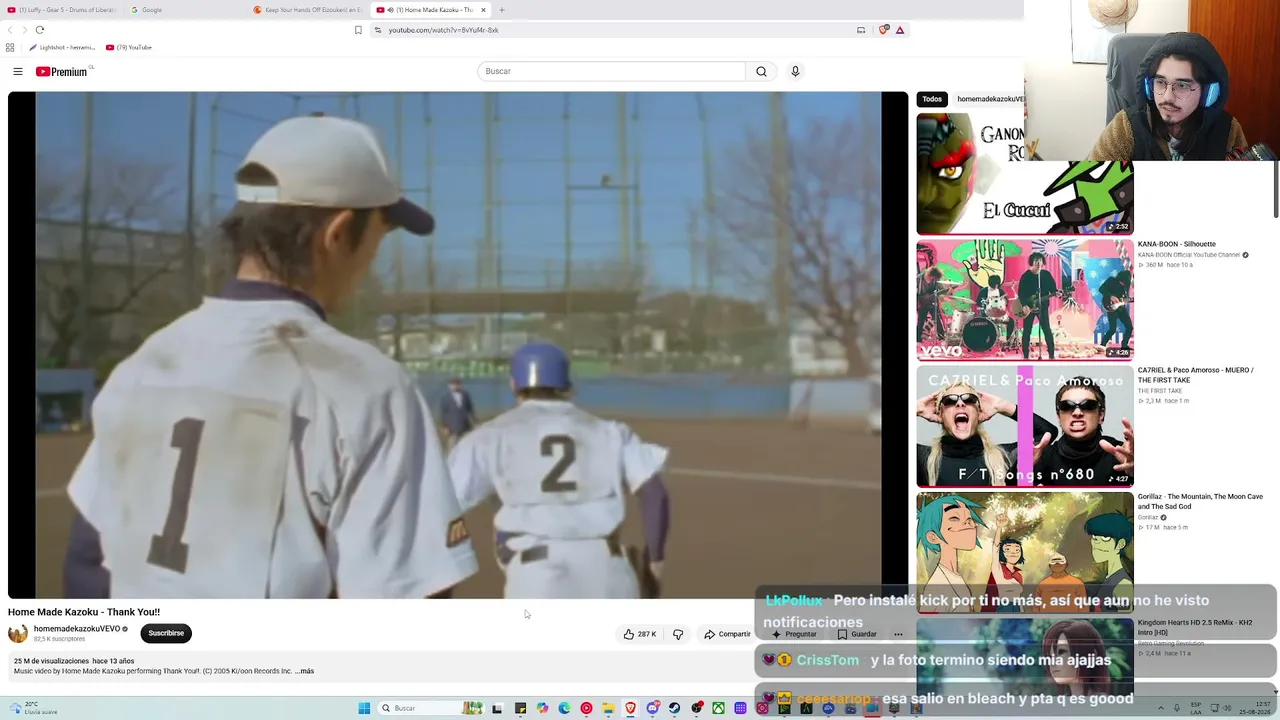Image resolution: width=1280 pixels, height=720 pixels.
Task: Open more actions three-dot menu
Action: 898,634
